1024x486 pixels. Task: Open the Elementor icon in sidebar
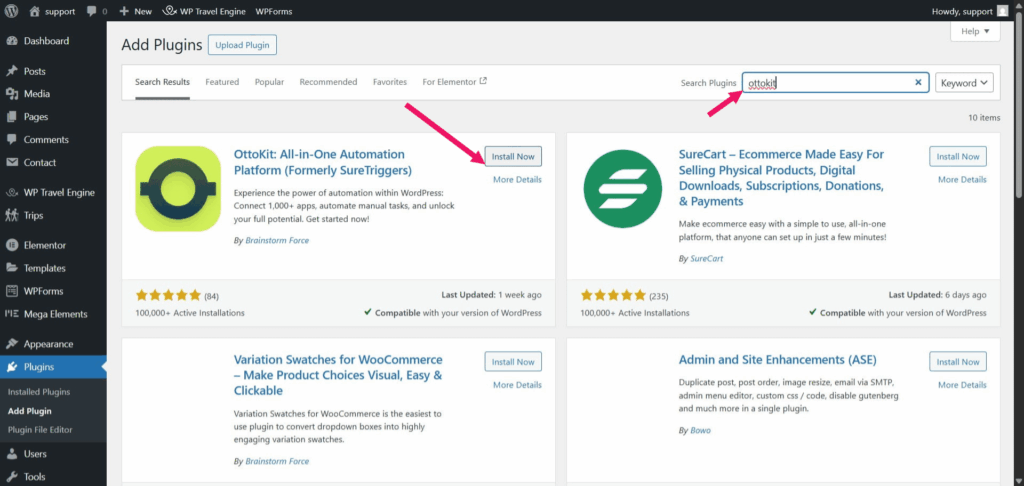pos(11,246)
